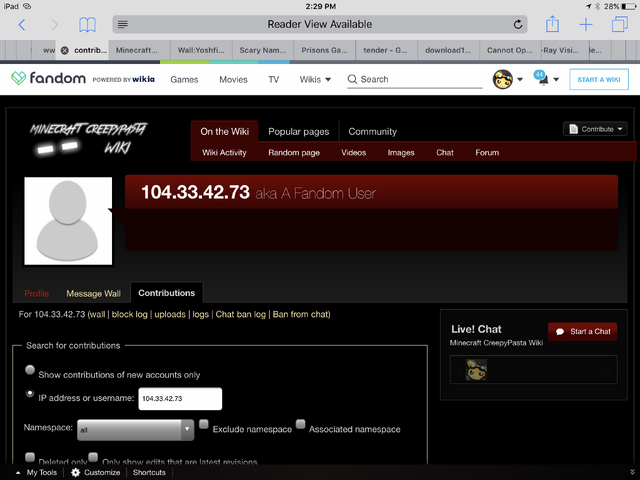Expand My Tools arrow in bottom toolbar
The width and height of the screenshot is (640, 480).
[x=18, y=473]
